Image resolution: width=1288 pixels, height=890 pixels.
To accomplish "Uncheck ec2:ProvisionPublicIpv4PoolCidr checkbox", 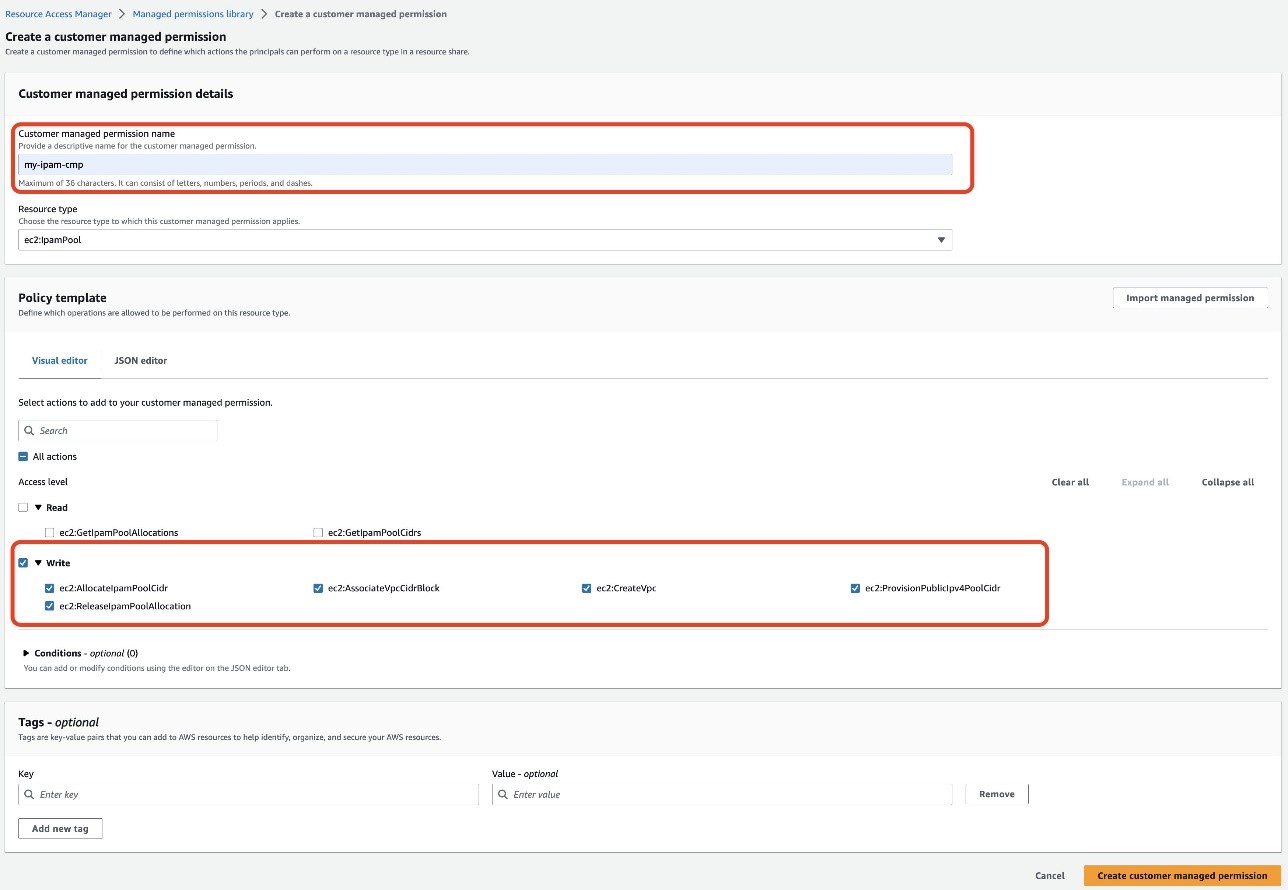I will (x=855, y=588).
